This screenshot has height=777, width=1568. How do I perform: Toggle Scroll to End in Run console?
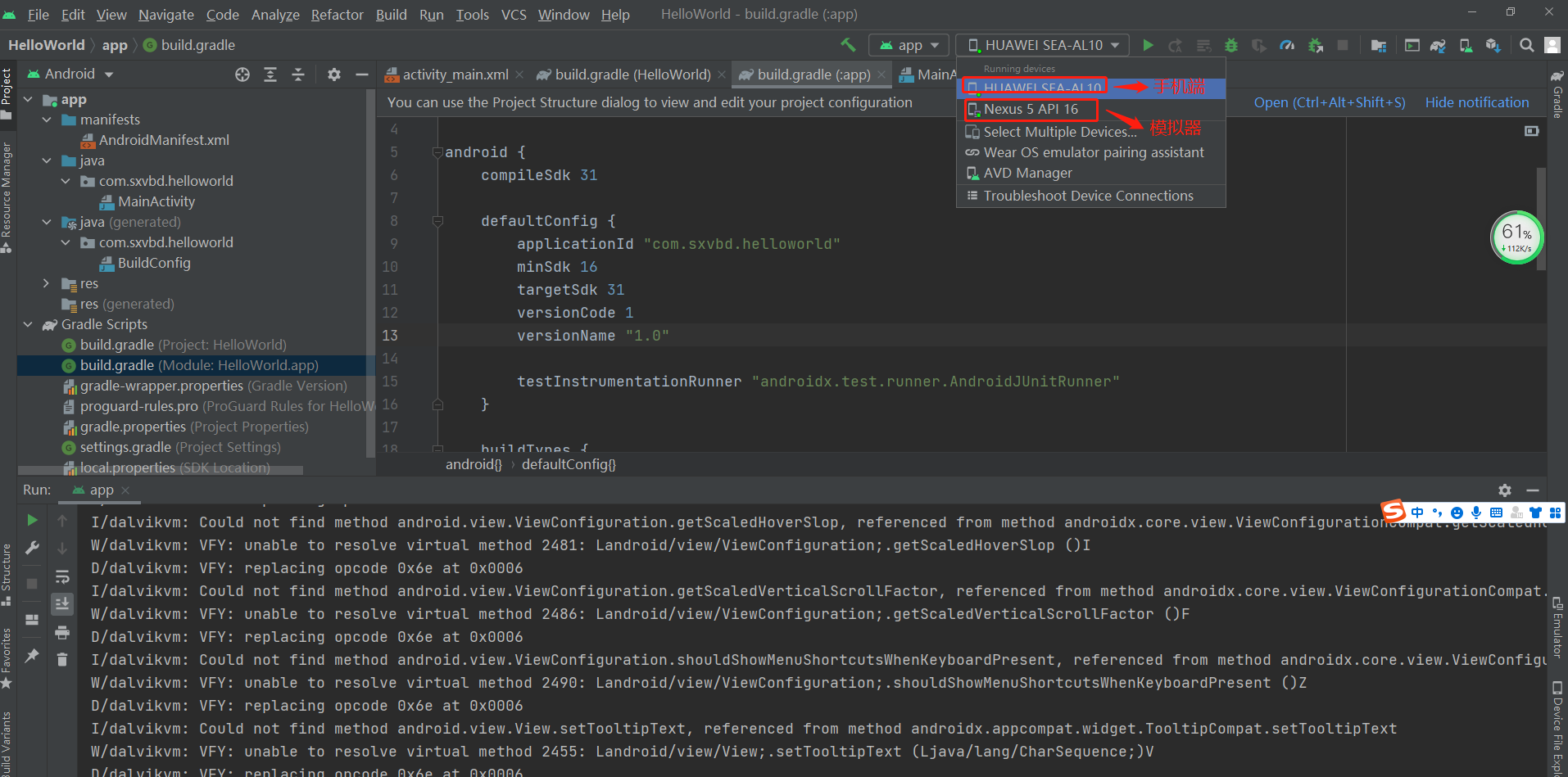62,604
